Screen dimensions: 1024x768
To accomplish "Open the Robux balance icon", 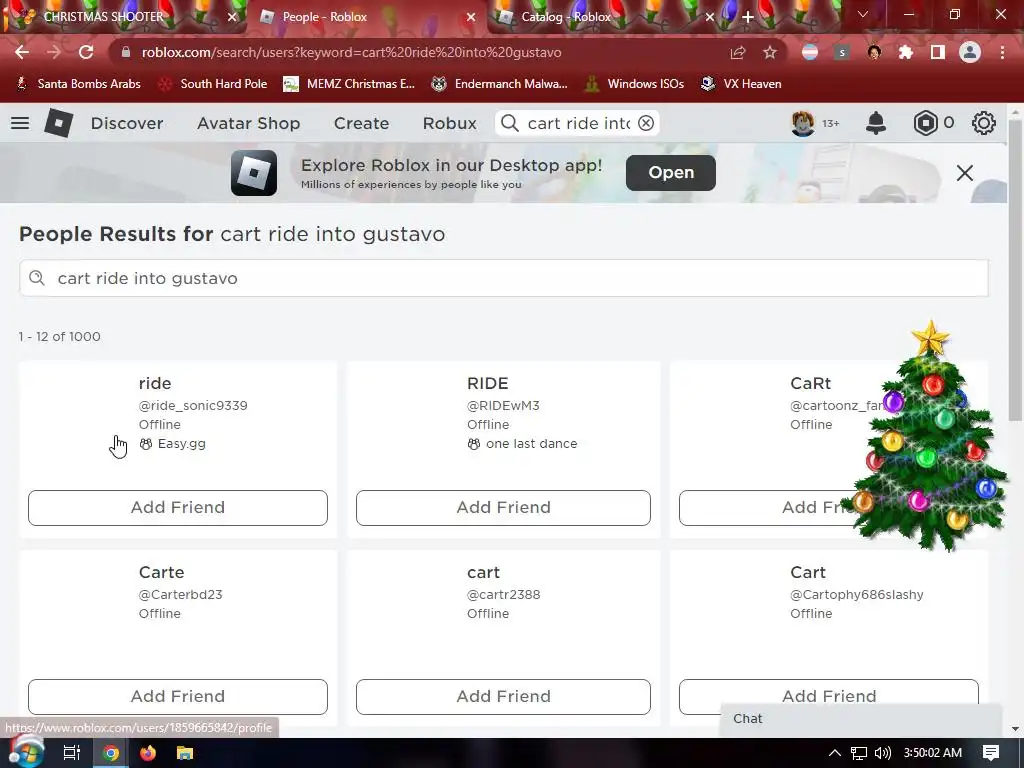I will 925,123.
